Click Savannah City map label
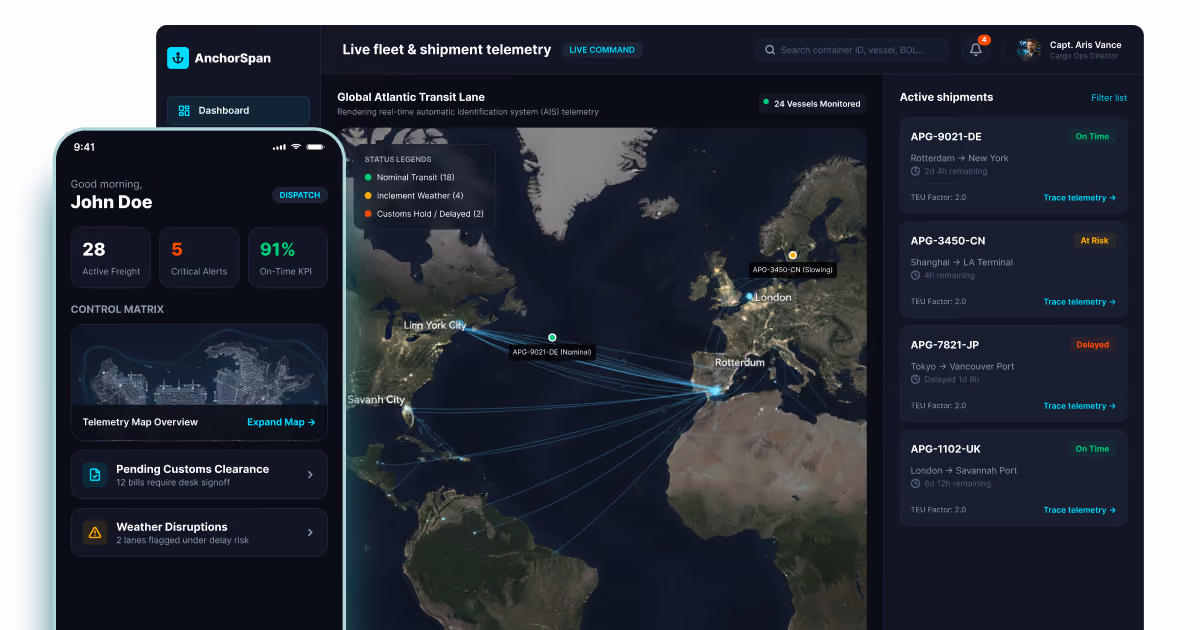The width and height of the screenshot is (1200, 630). click(376, 400)
